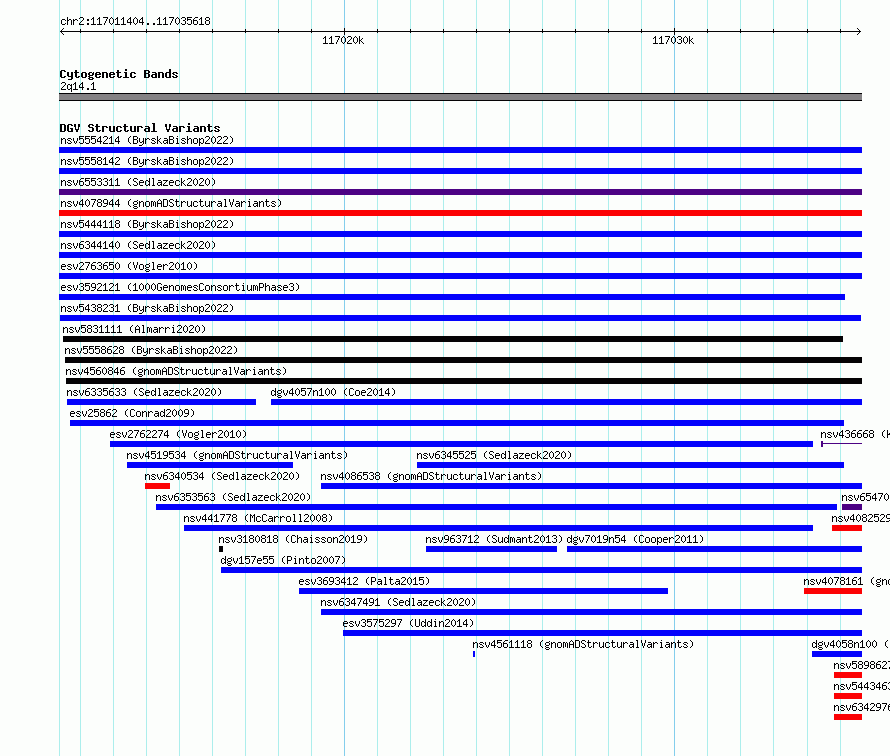
Task: Select nsv4519534 (gnomADStructuralVariants) label
Action: click(237, 455)
